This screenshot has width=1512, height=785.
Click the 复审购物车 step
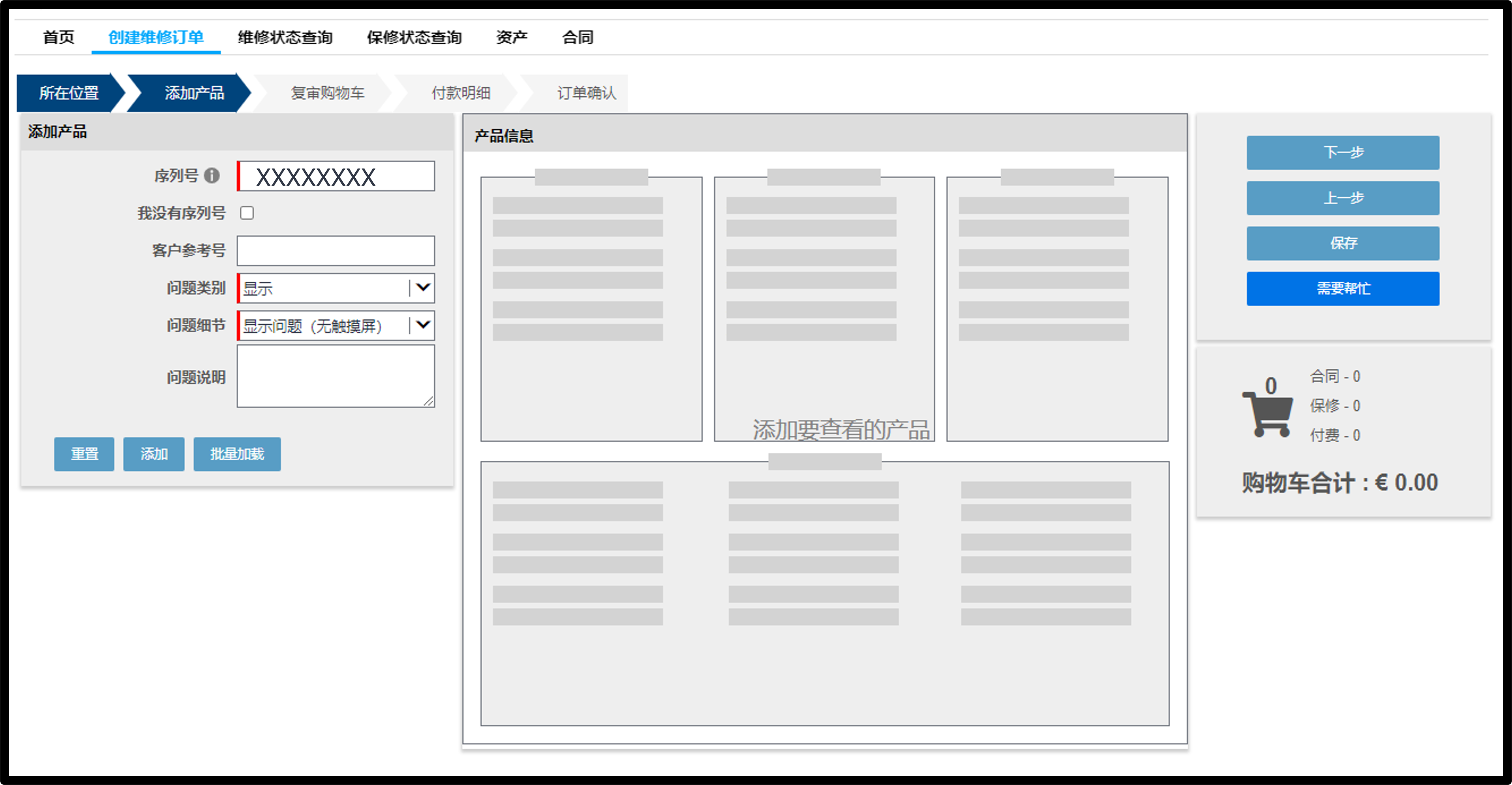(x=327, y=93)
